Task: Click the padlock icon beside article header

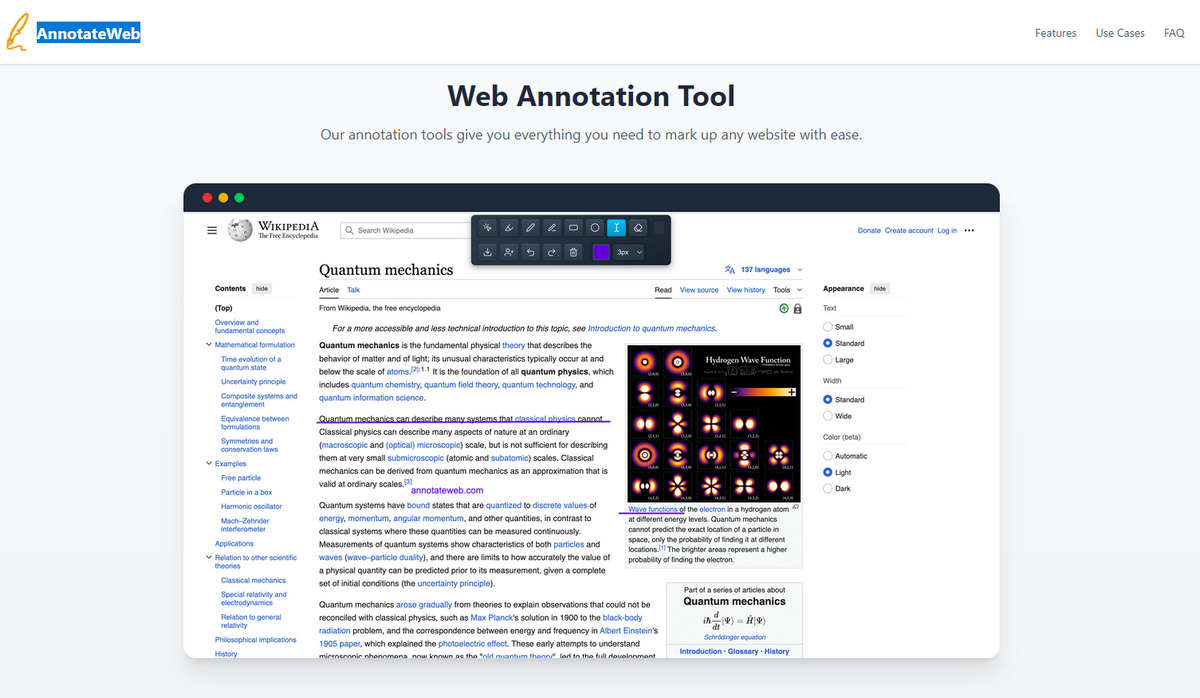Action: coord(797,309)
